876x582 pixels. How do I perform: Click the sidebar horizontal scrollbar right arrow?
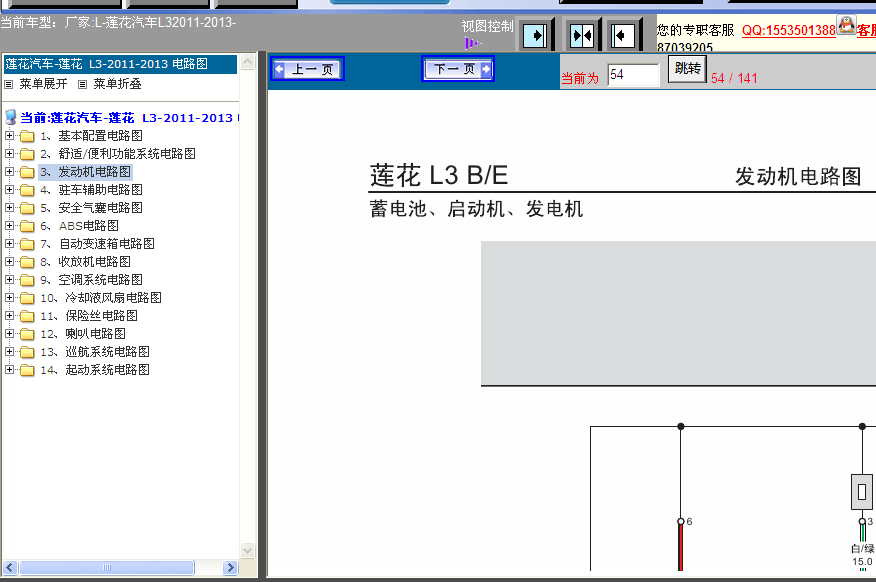230,567
